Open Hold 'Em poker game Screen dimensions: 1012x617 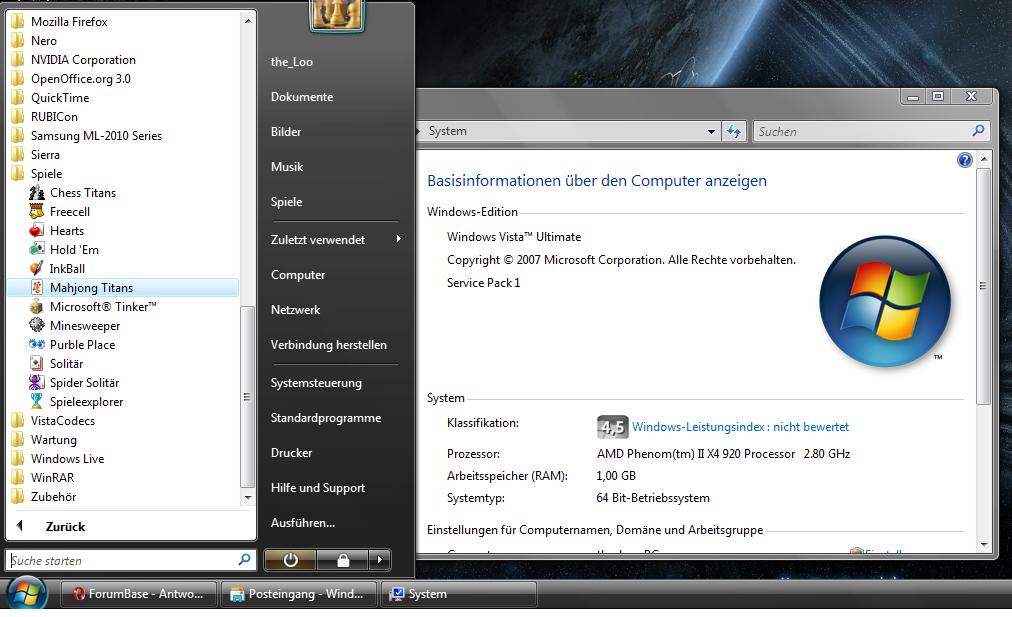tap(37, 250)
